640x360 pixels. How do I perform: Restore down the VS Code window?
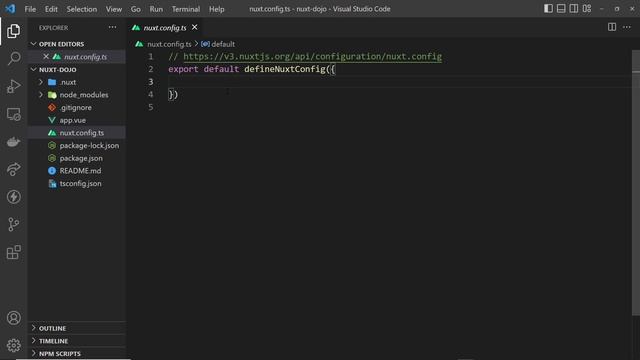point(617,9)
